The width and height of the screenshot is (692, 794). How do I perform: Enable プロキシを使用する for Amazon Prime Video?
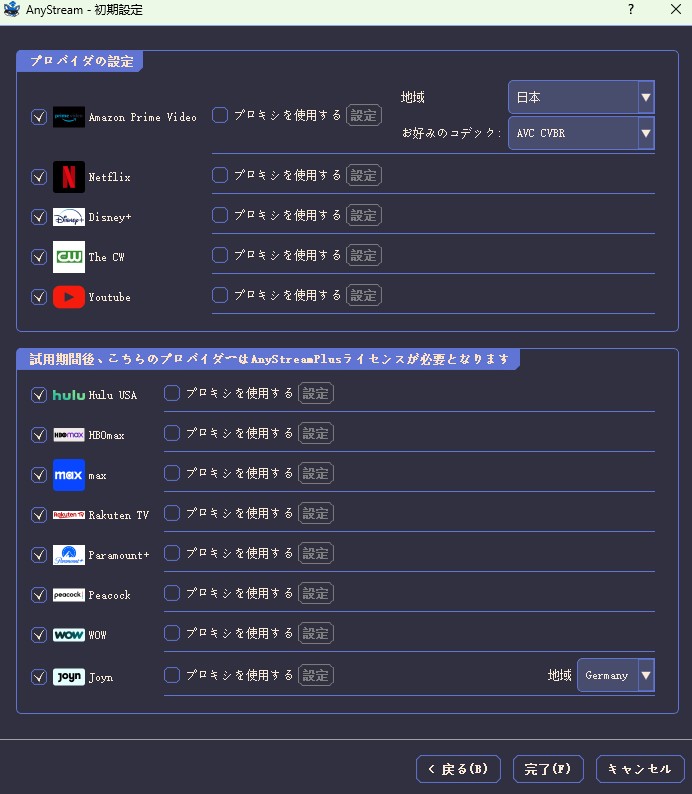click(x=220, y=115)
